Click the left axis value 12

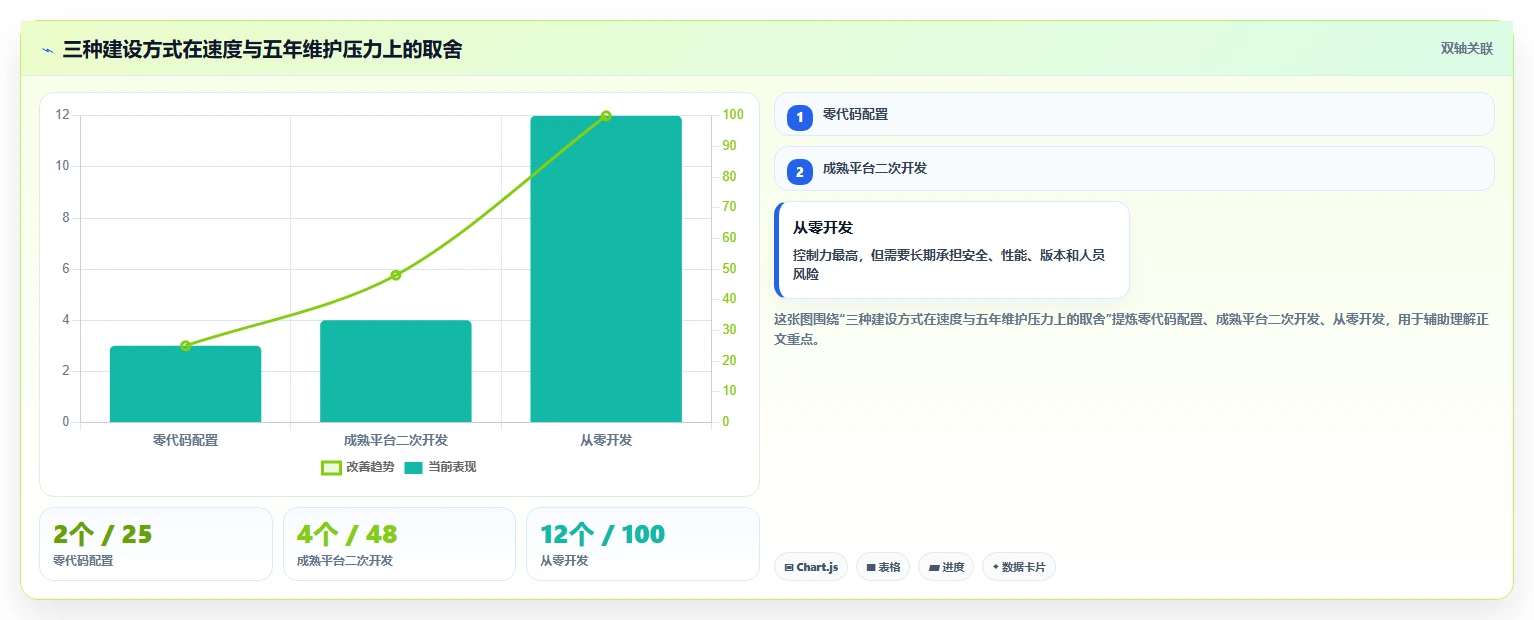[x=63, y=115]
